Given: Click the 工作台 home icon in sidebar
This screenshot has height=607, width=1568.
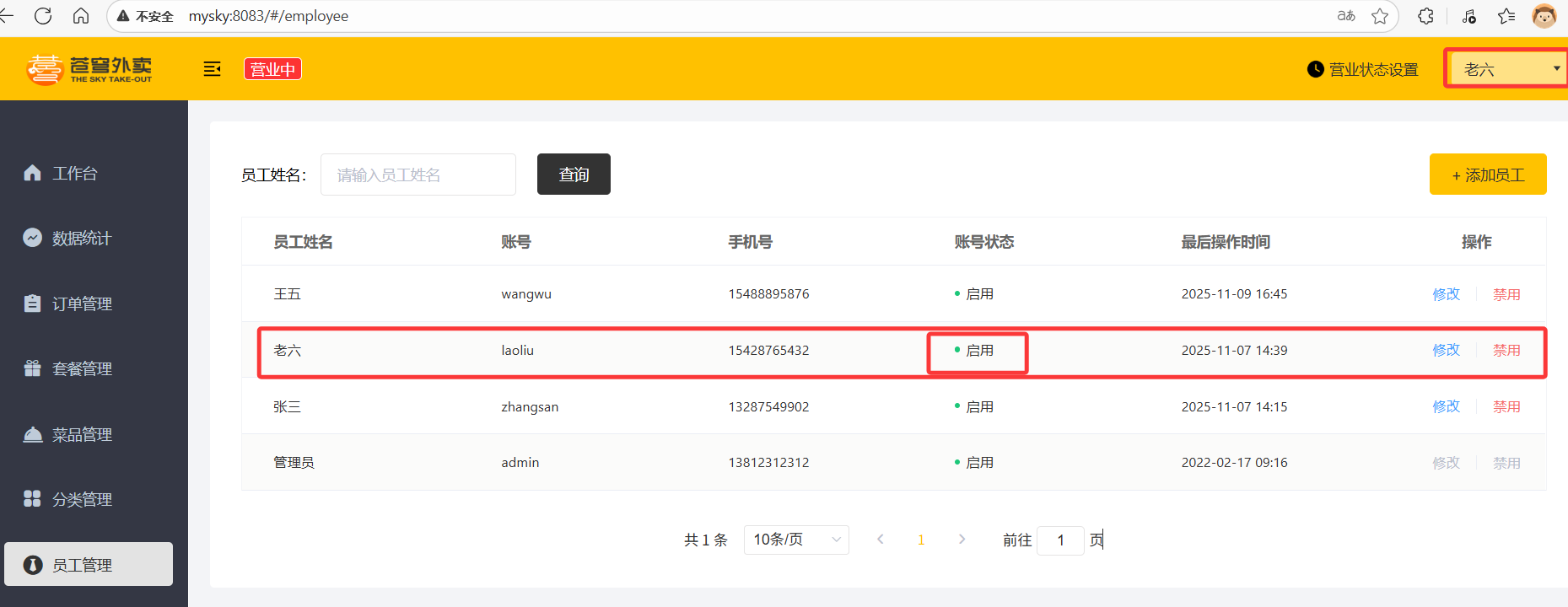Looking at the screenshot, I should coord(32,173).
